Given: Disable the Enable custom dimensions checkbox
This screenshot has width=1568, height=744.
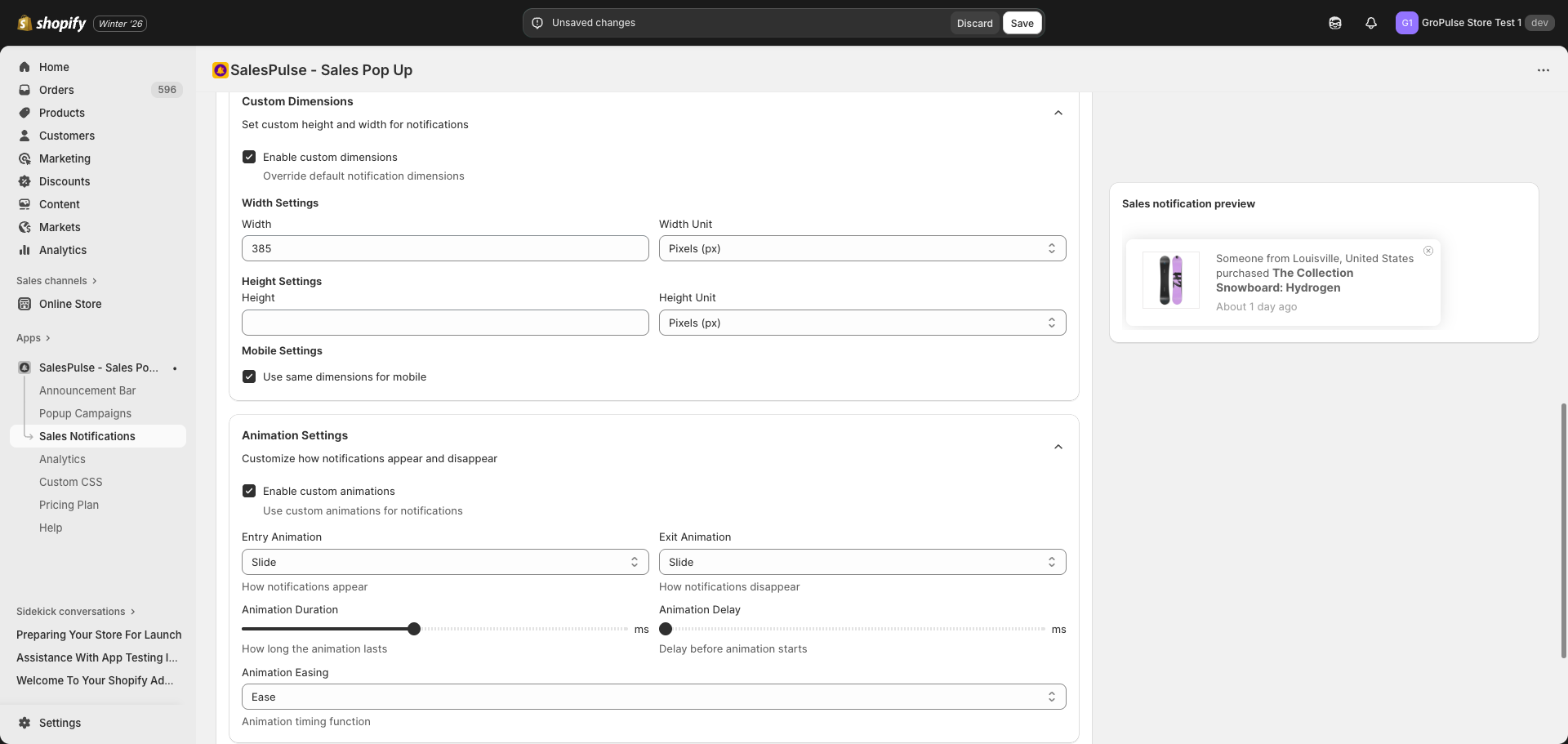Looking at the screenshot, I should click(x=248, y=156).
